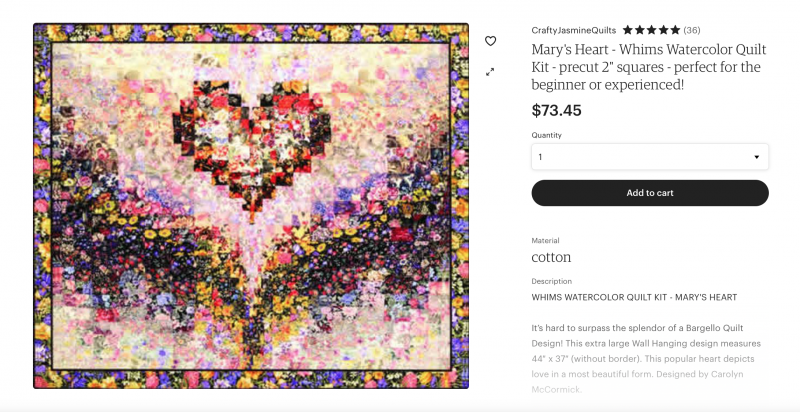Open the Quantity dropdown showing 1
This screenshot has height=412, width=800.
click(650, 157)
